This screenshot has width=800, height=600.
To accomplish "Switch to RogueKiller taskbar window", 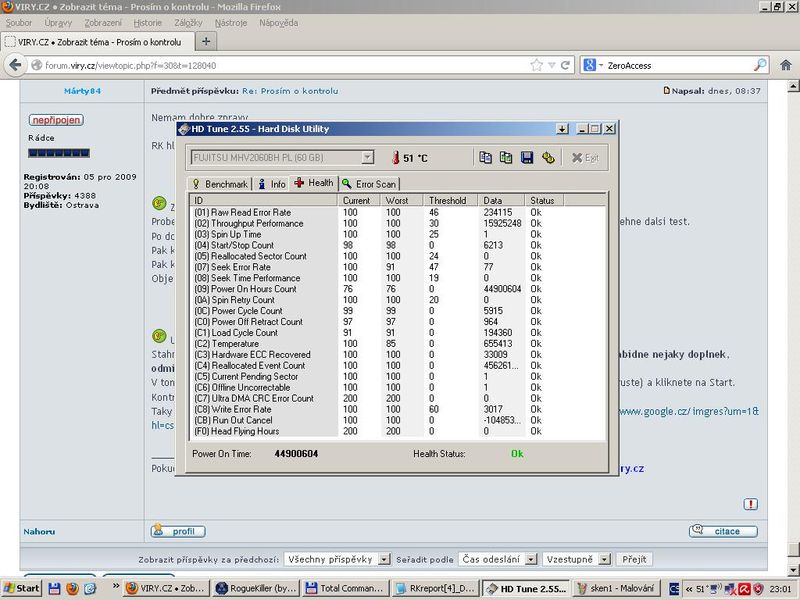I will 256,588.
